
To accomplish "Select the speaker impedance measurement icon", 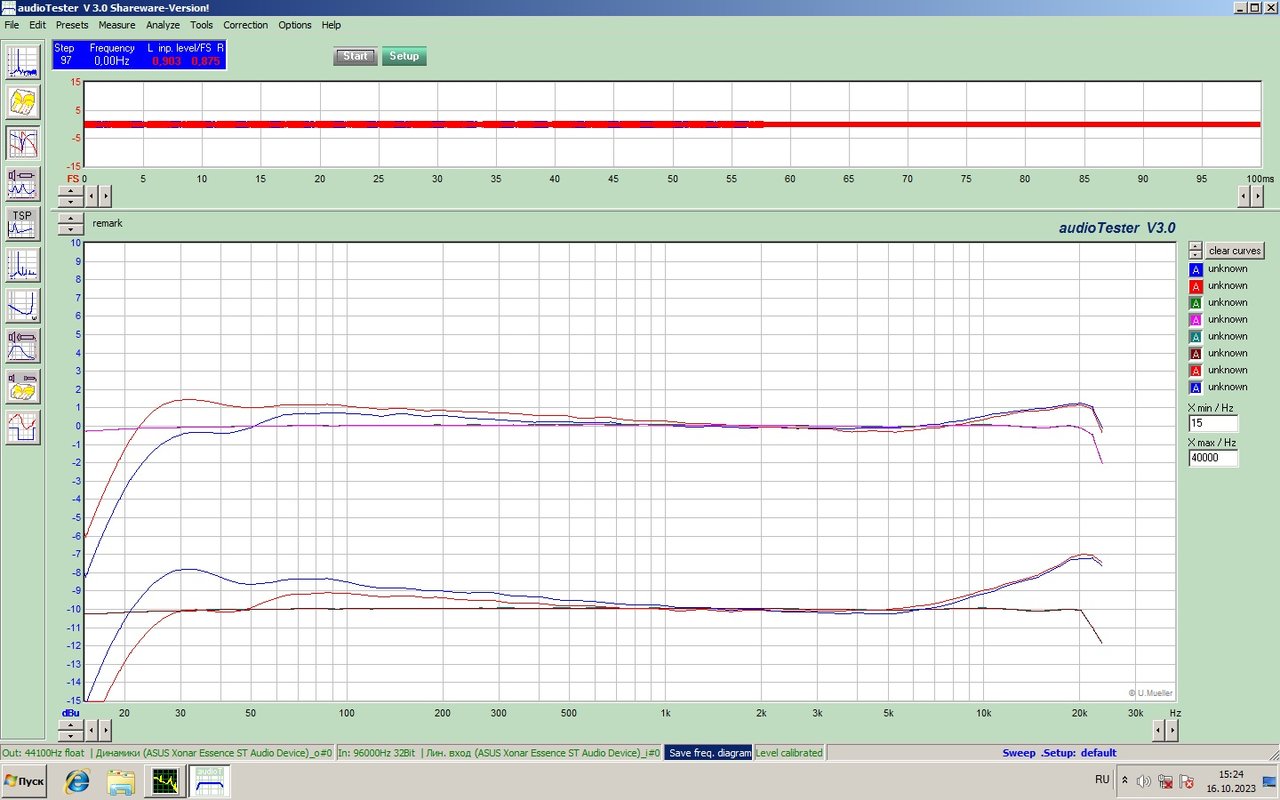I will 22,182.
